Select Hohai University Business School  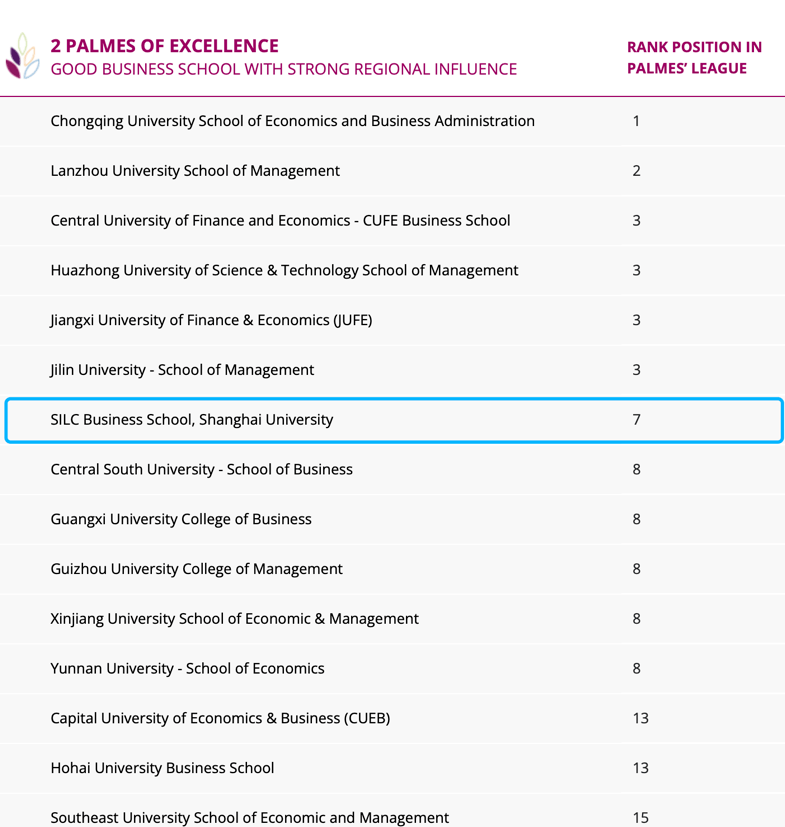[x=162, y=768]
